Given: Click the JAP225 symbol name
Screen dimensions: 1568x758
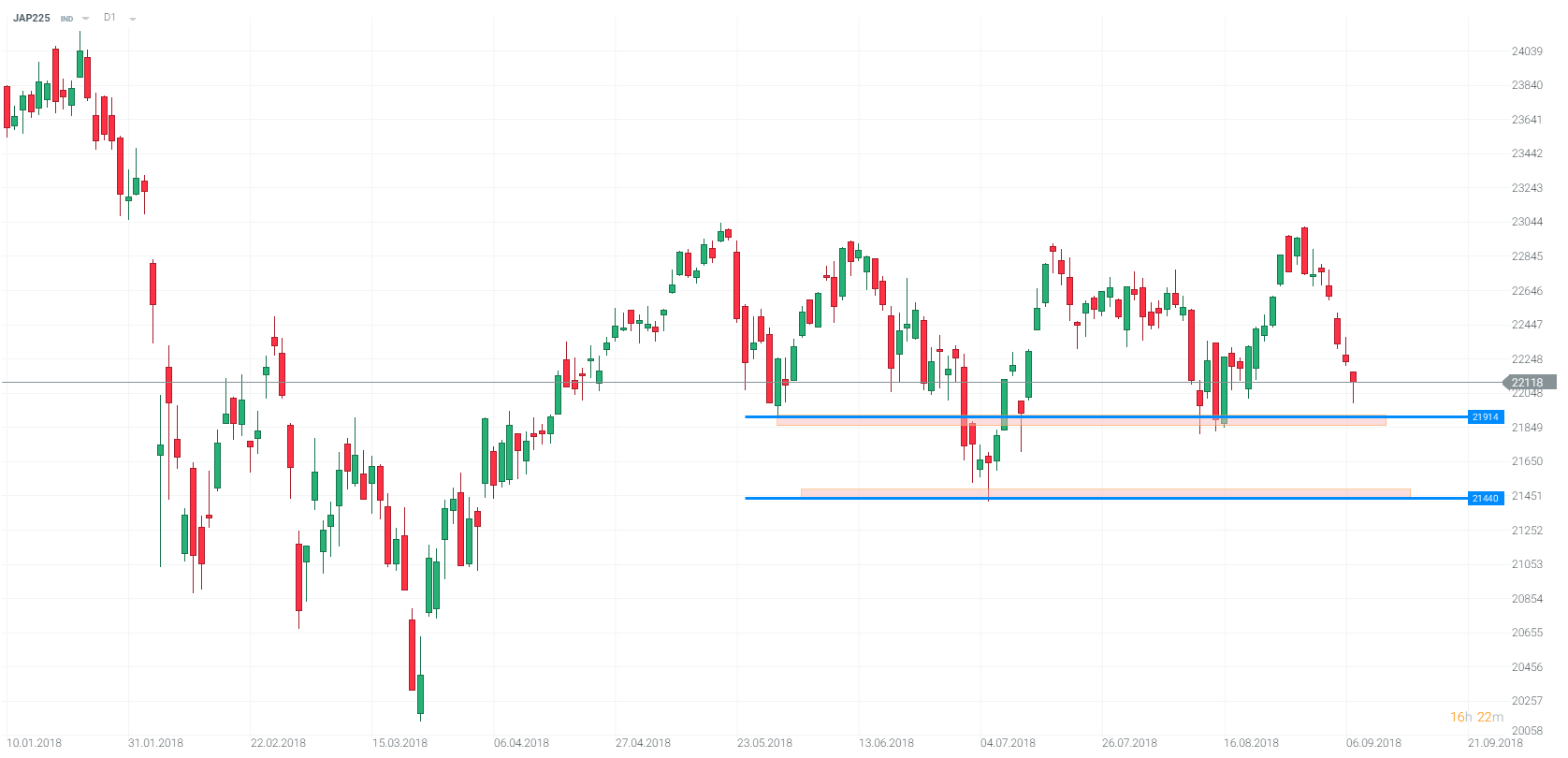Looking at the screenshot, I should click(x=32, y=18).
